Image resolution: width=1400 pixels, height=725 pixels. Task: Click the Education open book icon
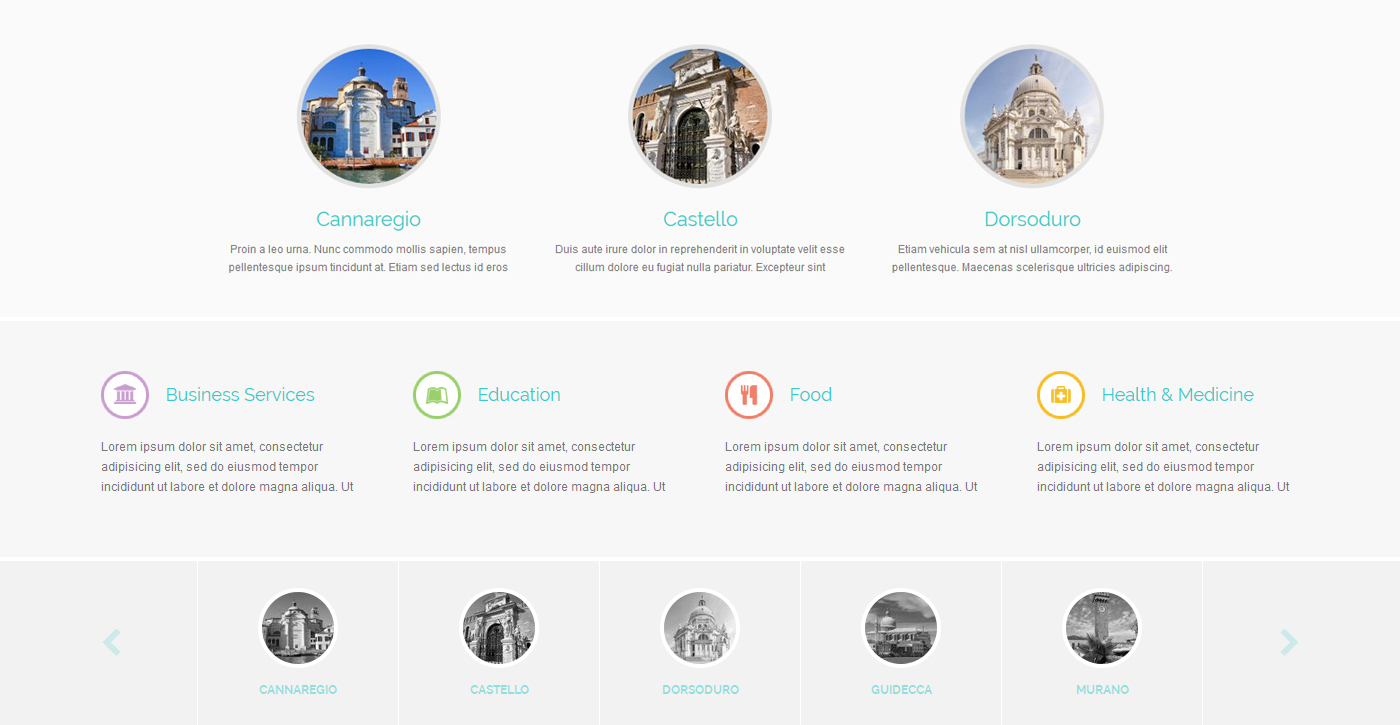[x=437, y=395]
